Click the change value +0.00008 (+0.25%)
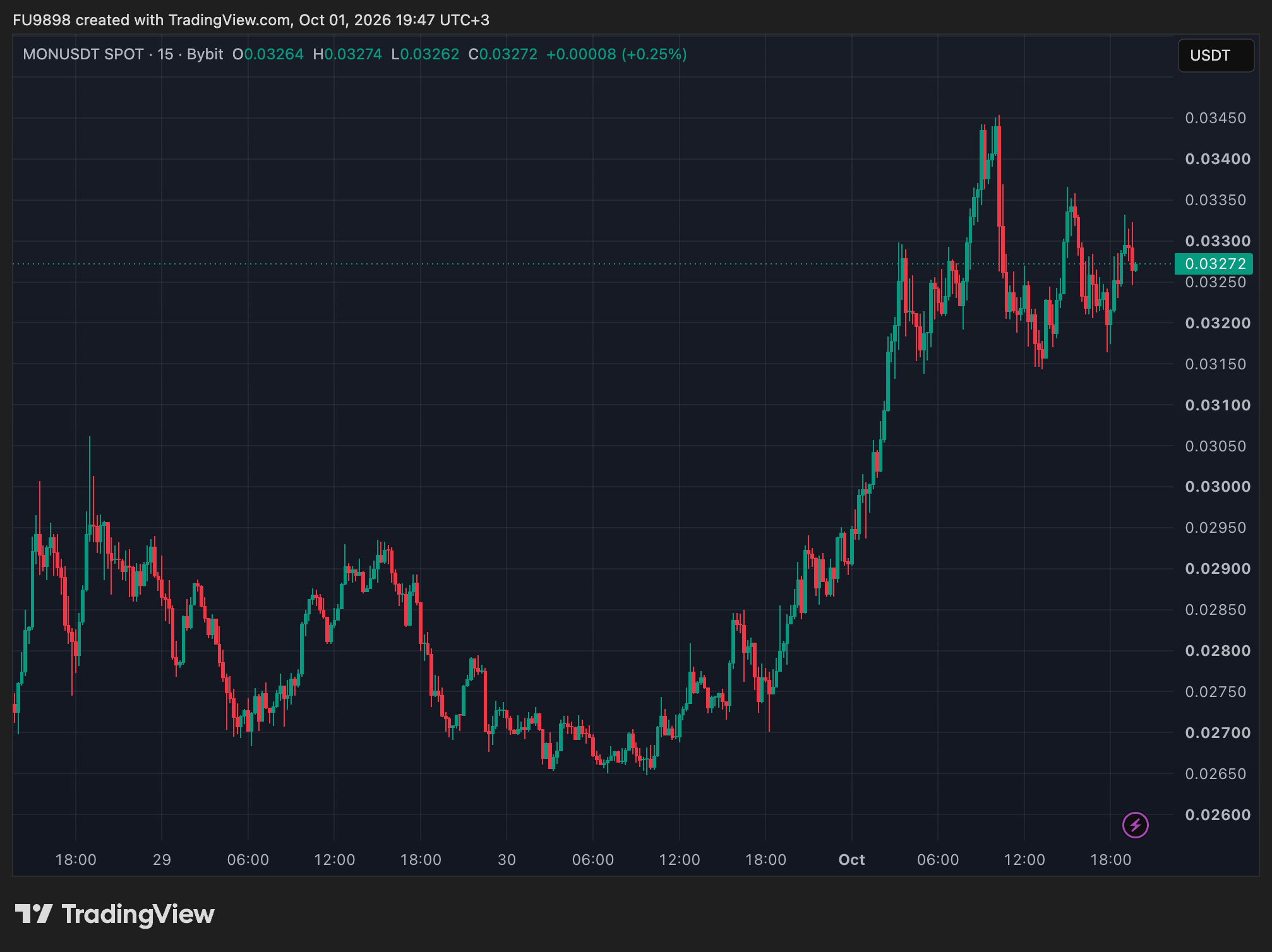This screenshot has width=1272, height=952. [x=616, y=54]
